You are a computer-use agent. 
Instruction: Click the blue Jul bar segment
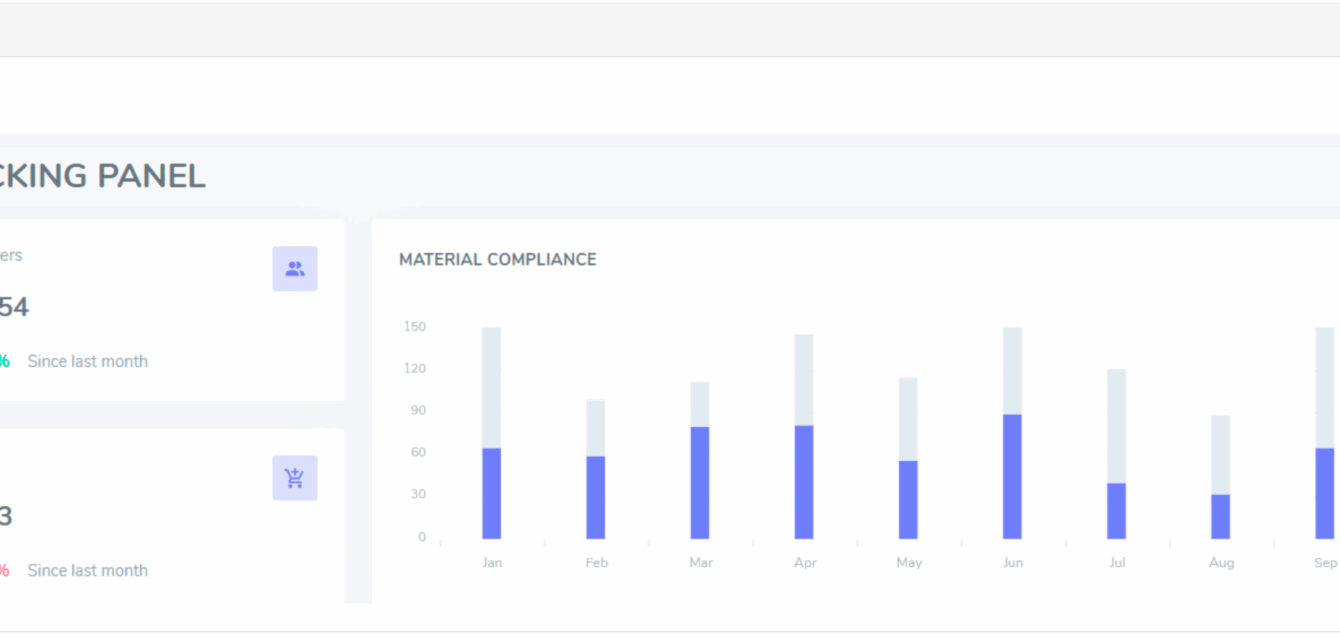1116,511
